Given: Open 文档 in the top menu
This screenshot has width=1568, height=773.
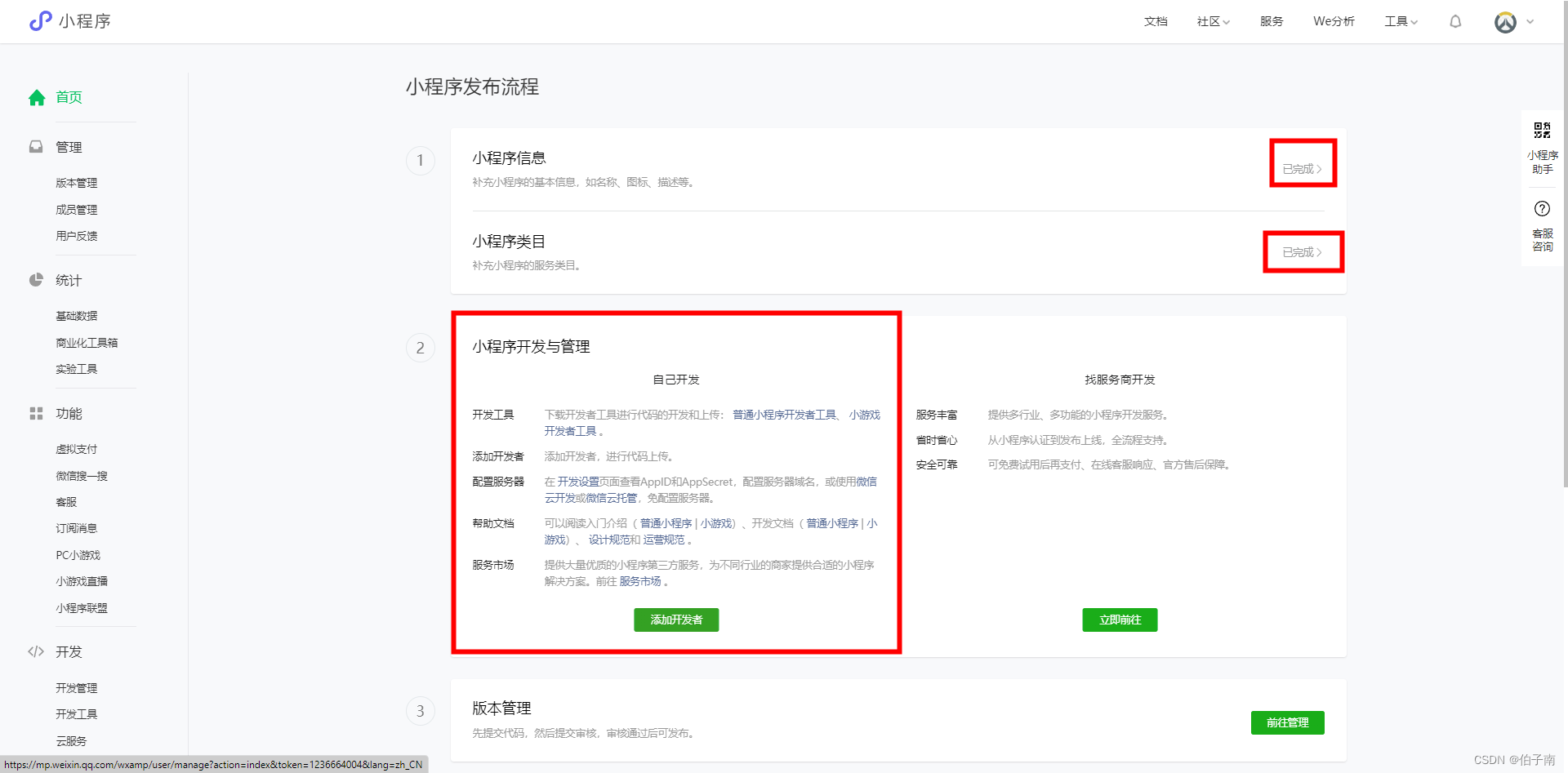Looking at the screenshot, I should pyautogui.click(x=1156, y=21).
